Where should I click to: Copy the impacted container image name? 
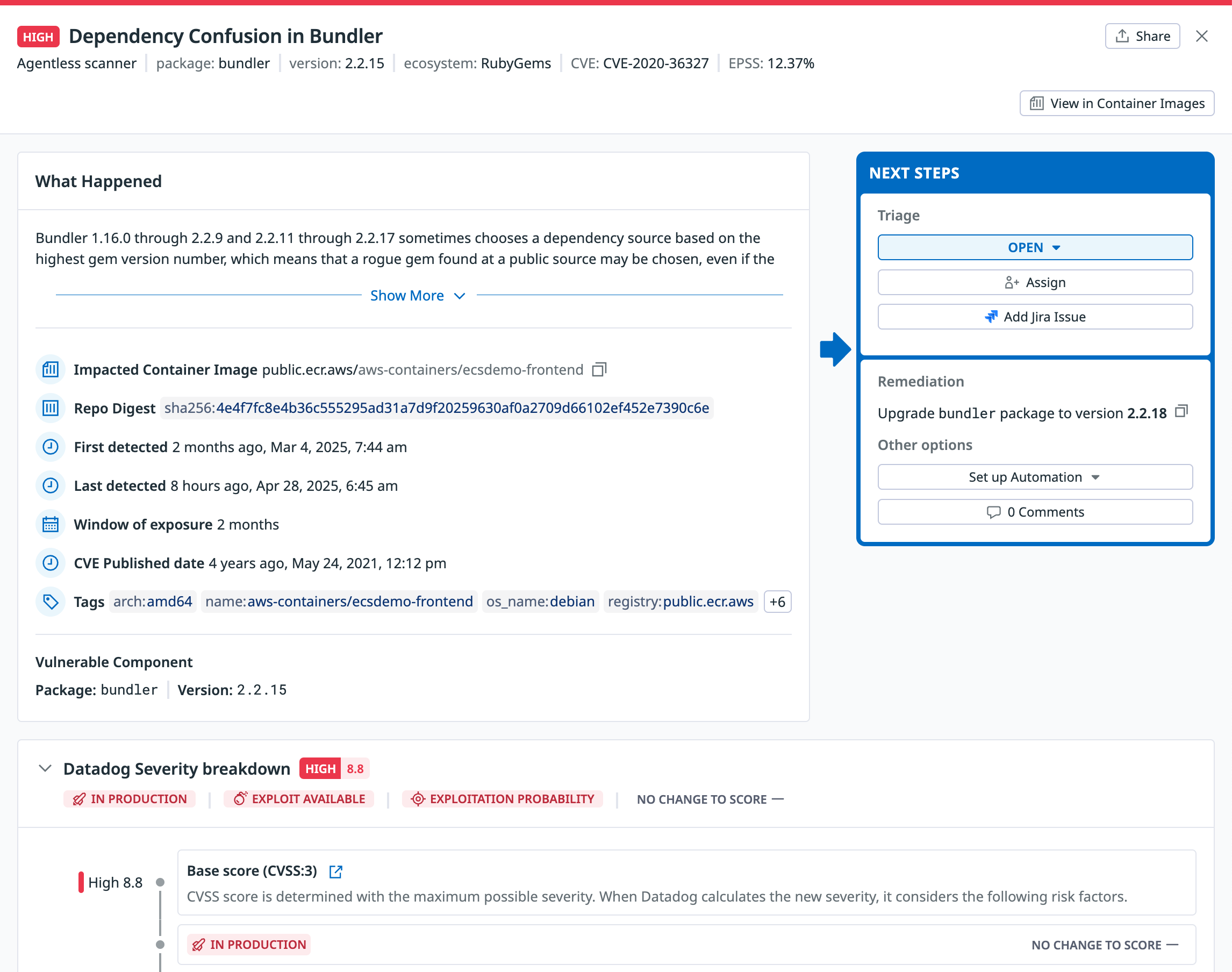point(599,369)
